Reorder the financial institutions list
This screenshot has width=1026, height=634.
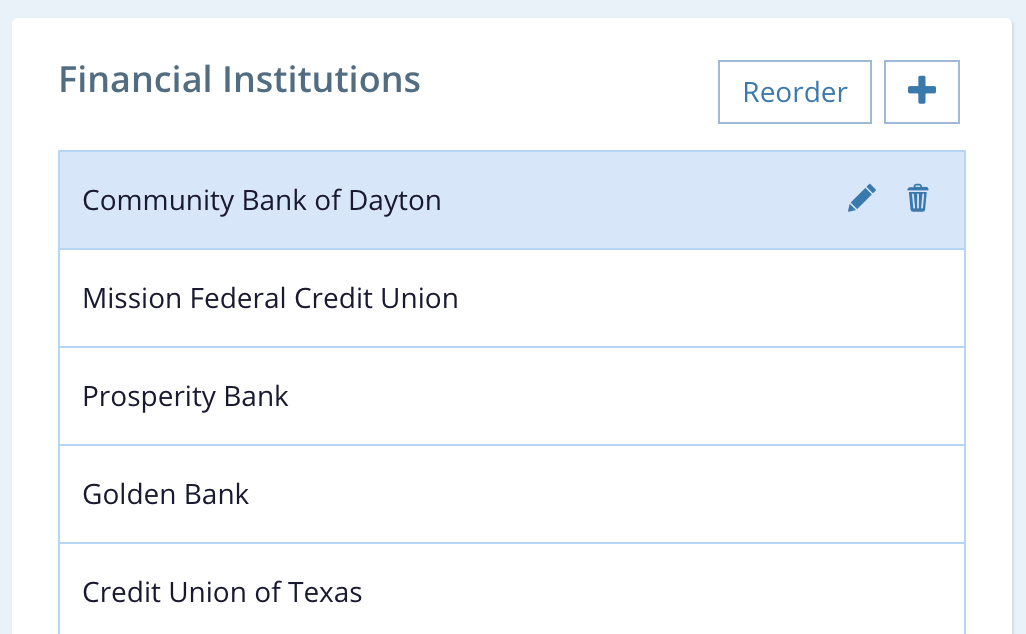click(x=795, y=92)
